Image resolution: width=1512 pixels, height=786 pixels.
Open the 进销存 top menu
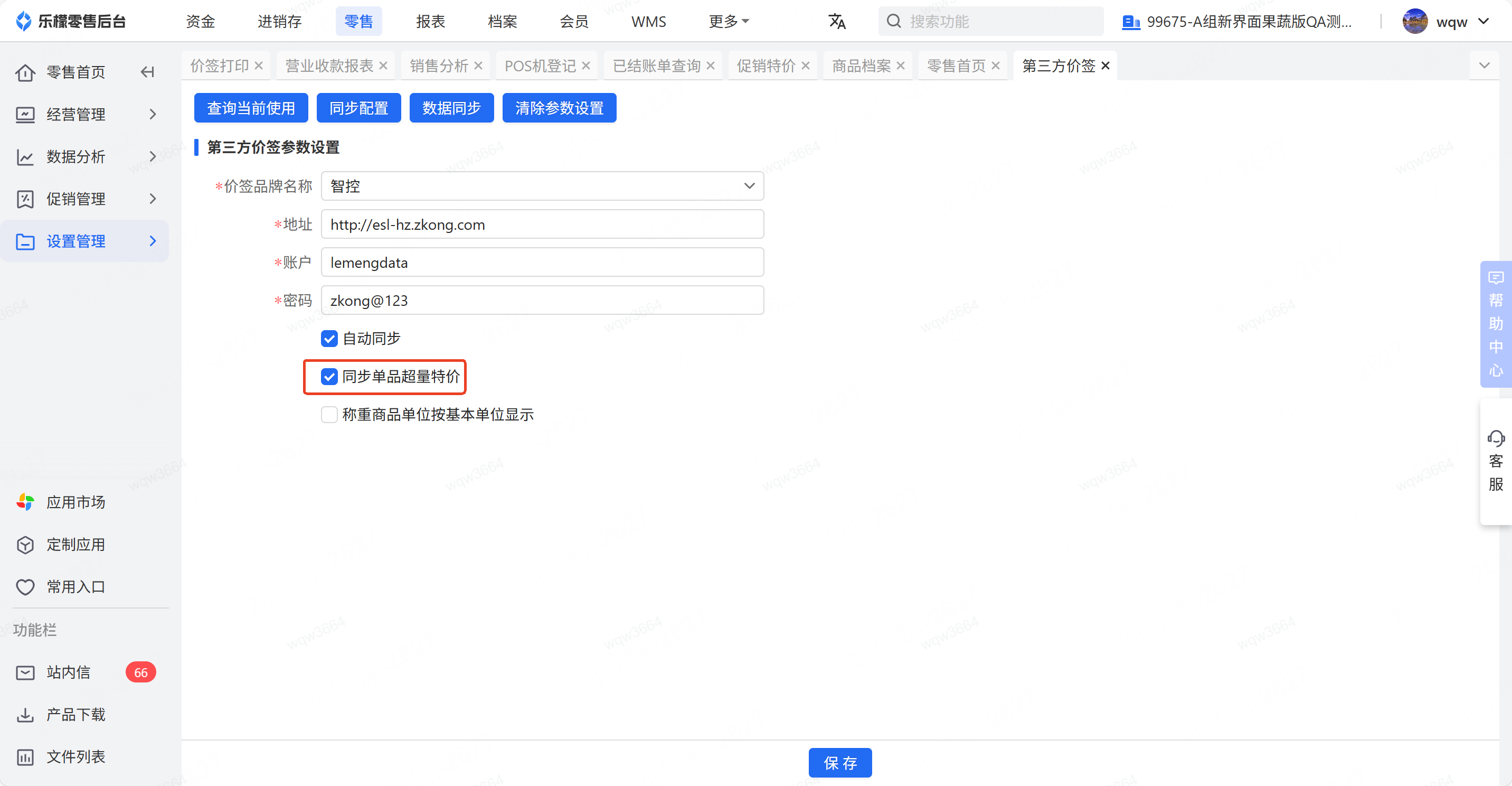point(279,22)
